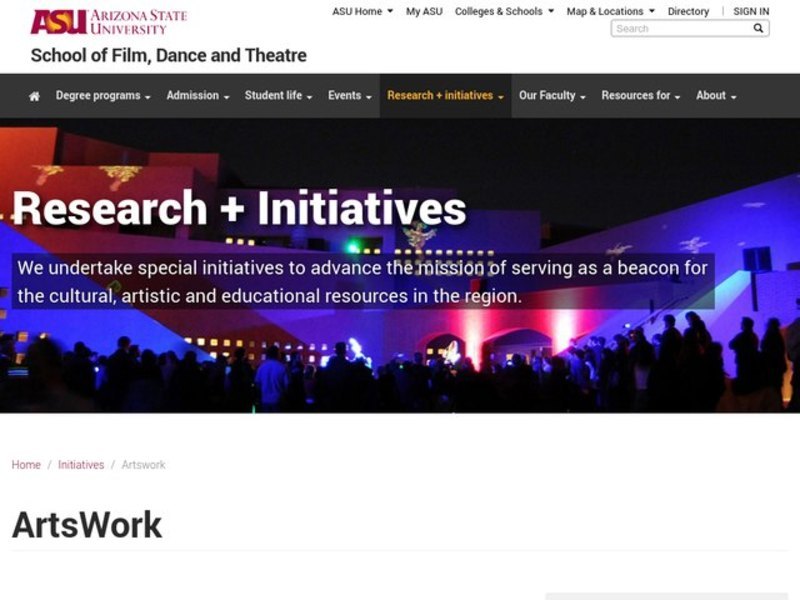Click the Home breadcrumb link
Viewport: 800px width, 600px height.
pyautogui.click(x=26, y=465)
